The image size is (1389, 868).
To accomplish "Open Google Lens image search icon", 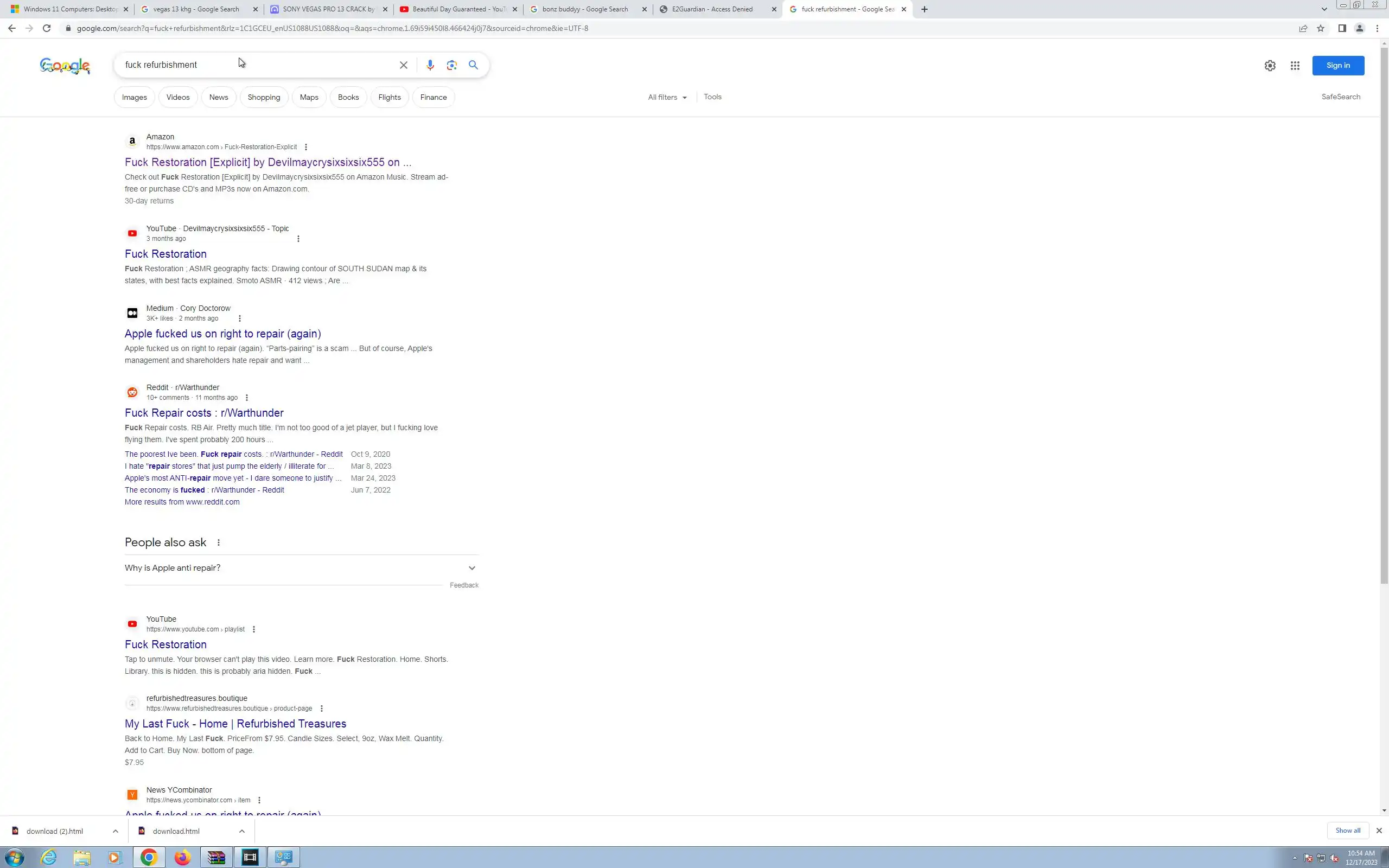I will [x=452, y=65].
